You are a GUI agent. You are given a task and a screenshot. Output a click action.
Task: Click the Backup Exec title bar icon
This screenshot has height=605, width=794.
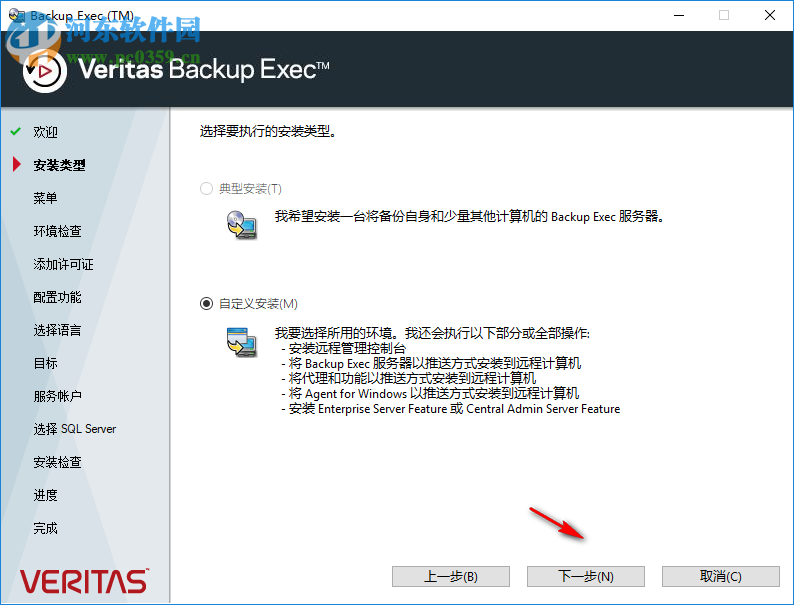16,15
